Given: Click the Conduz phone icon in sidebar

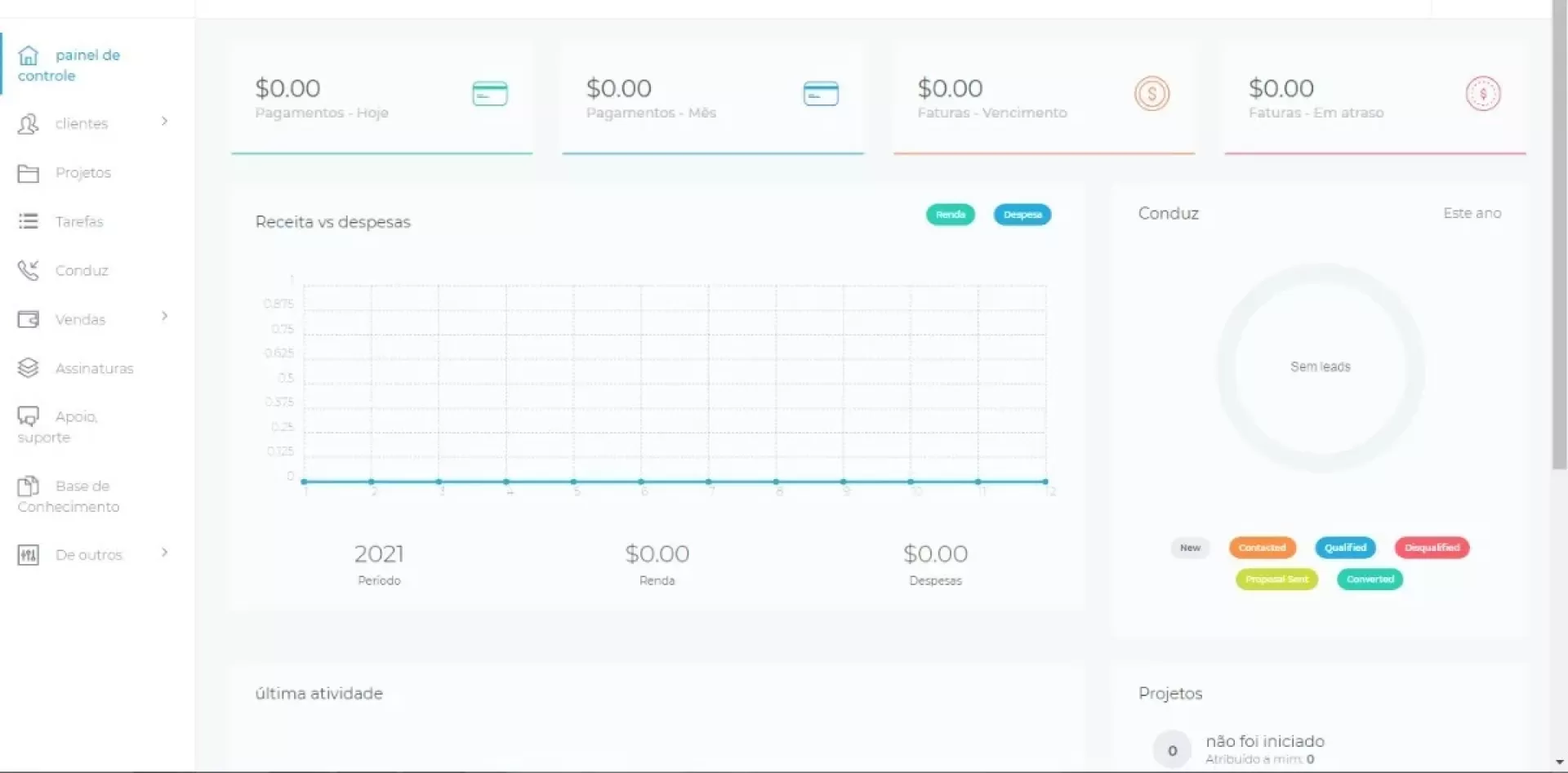Looking at the screenshot, I should [29, 270].
